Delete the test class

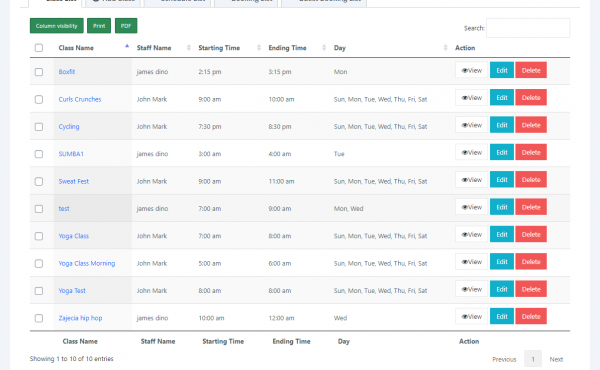pyautogui.click(x=531, y=207)
